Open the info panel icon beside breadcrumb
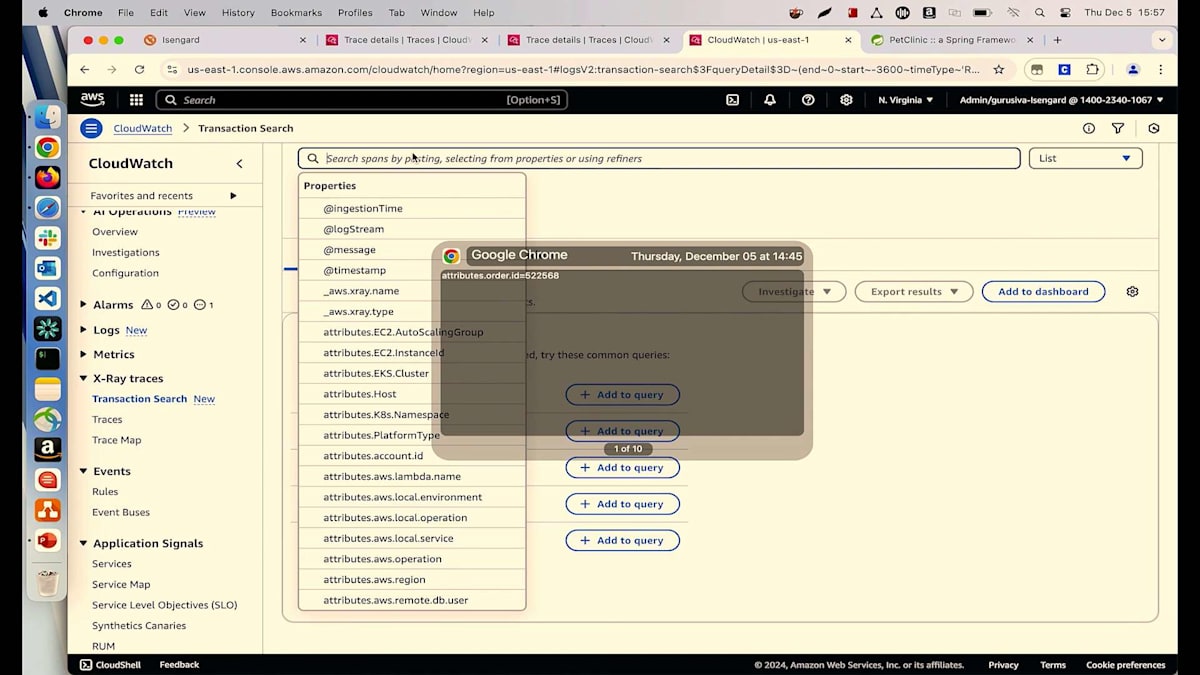Viewport: 1200px width, 675px height. click(1089, 128)
